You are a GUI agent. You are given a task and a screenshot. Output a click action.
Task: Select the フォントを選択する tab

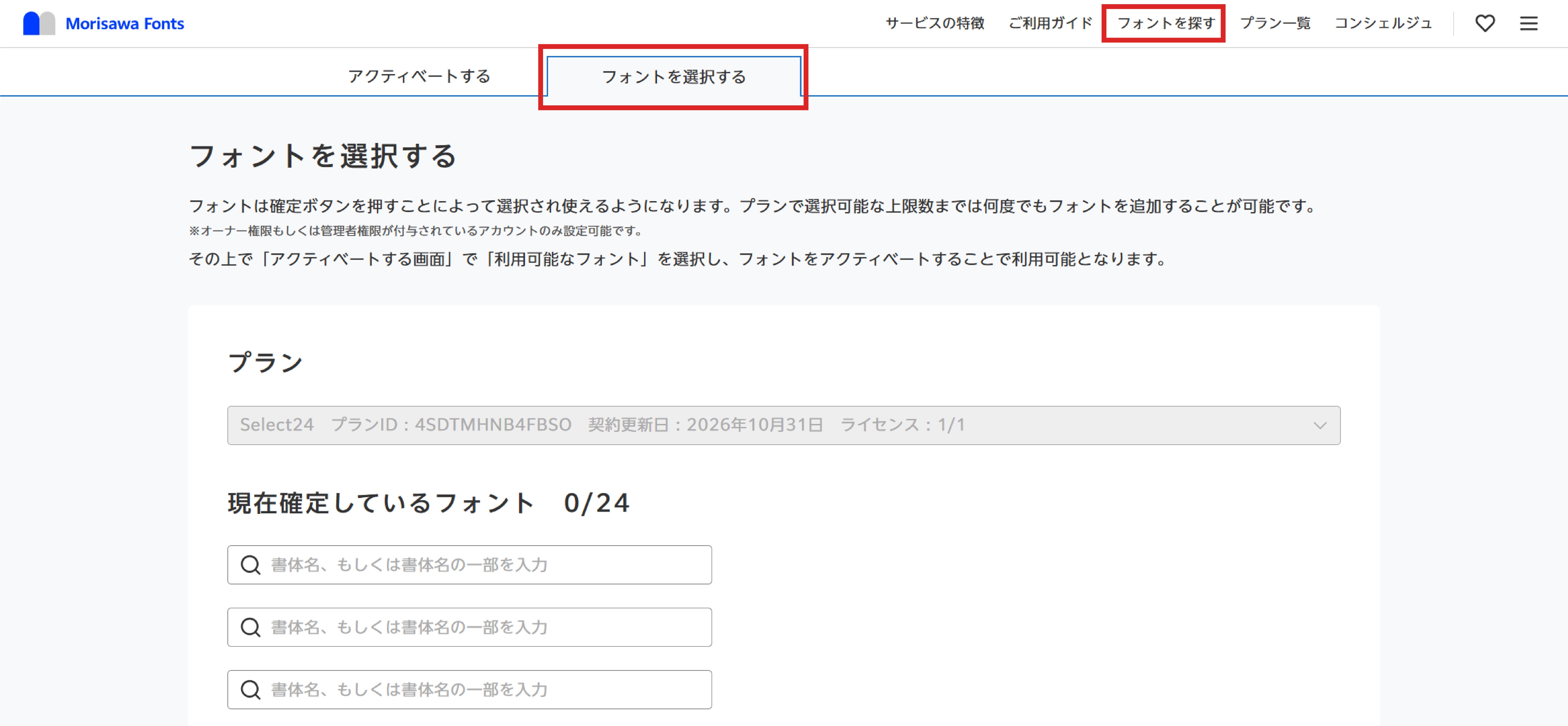675,77
